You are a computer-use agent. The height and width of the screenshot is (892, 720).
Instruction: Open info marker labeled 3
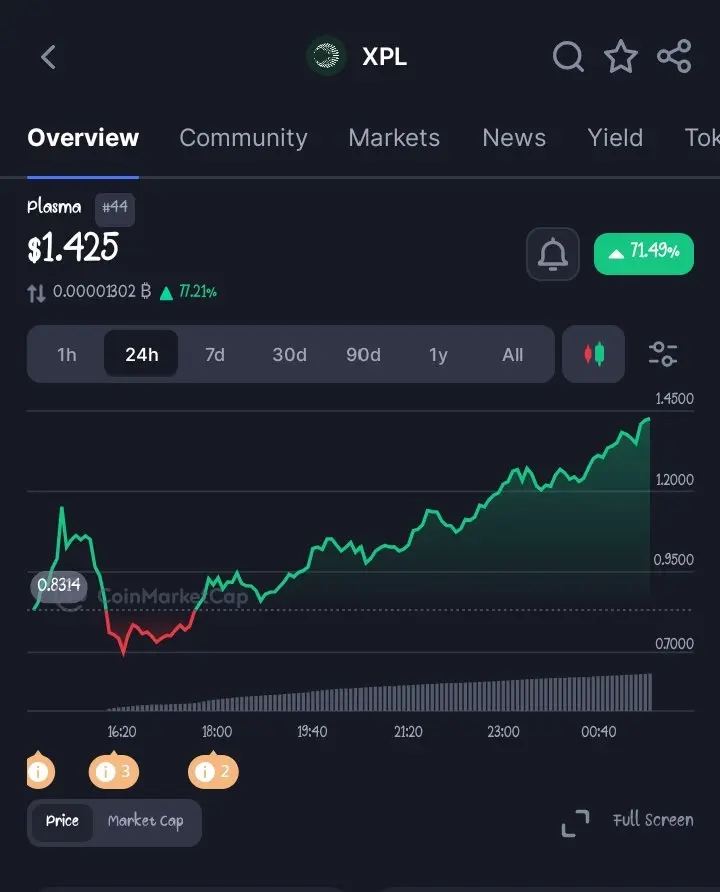[114, 770]
